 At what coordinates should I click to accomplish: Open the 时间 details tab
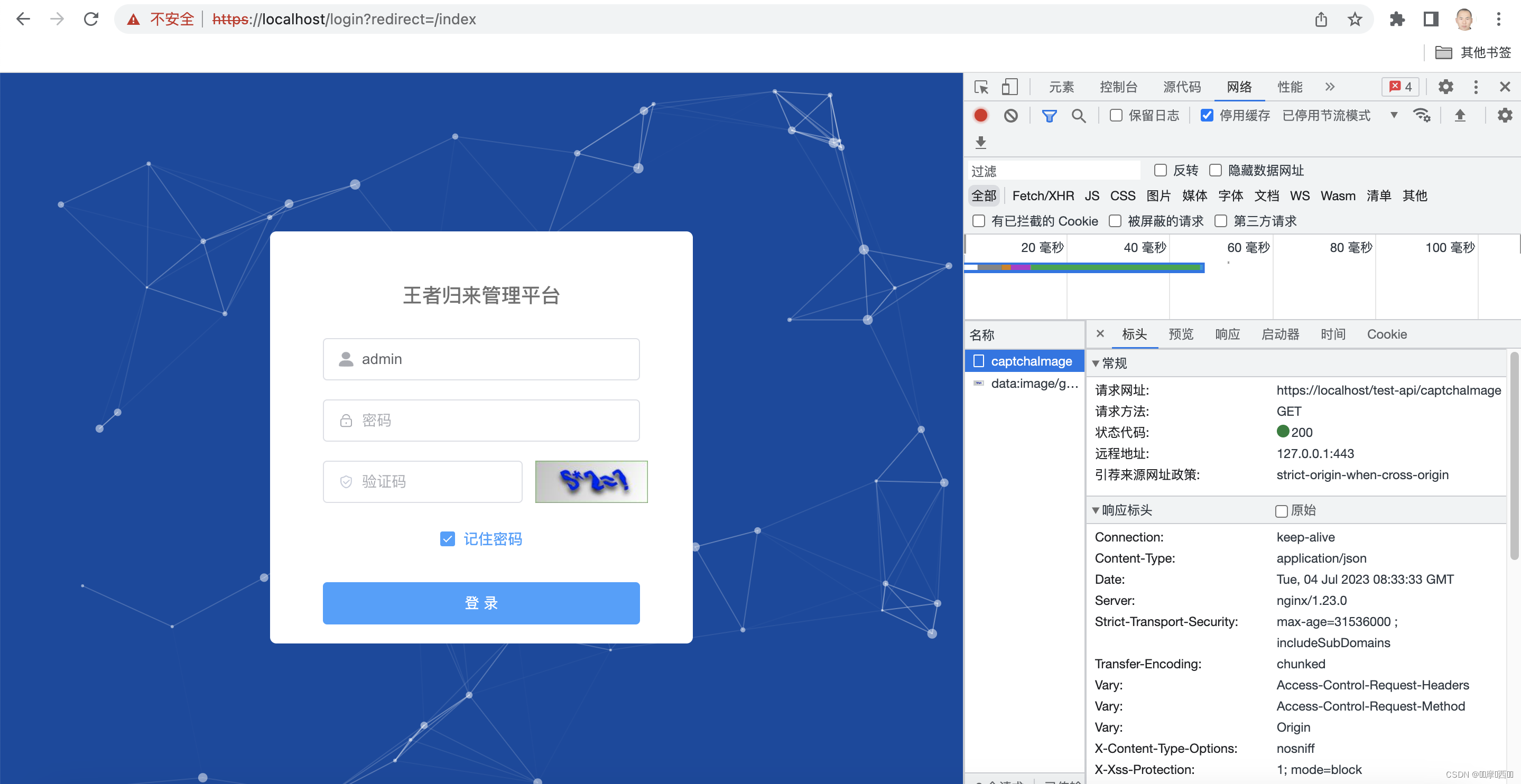[x=1333, y=334]
